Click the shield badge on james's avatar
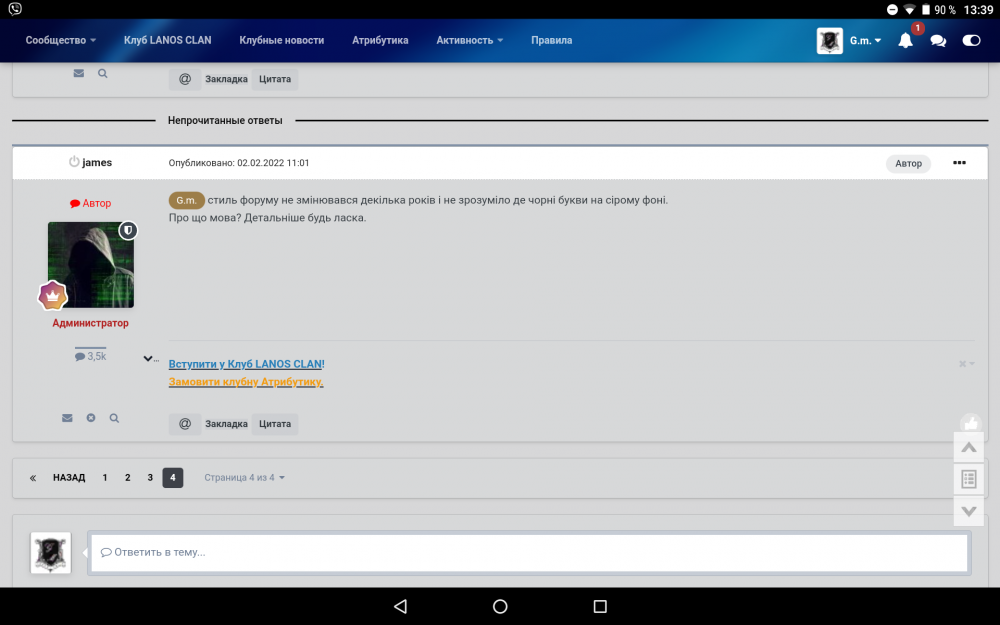 [x=129, y=229]
